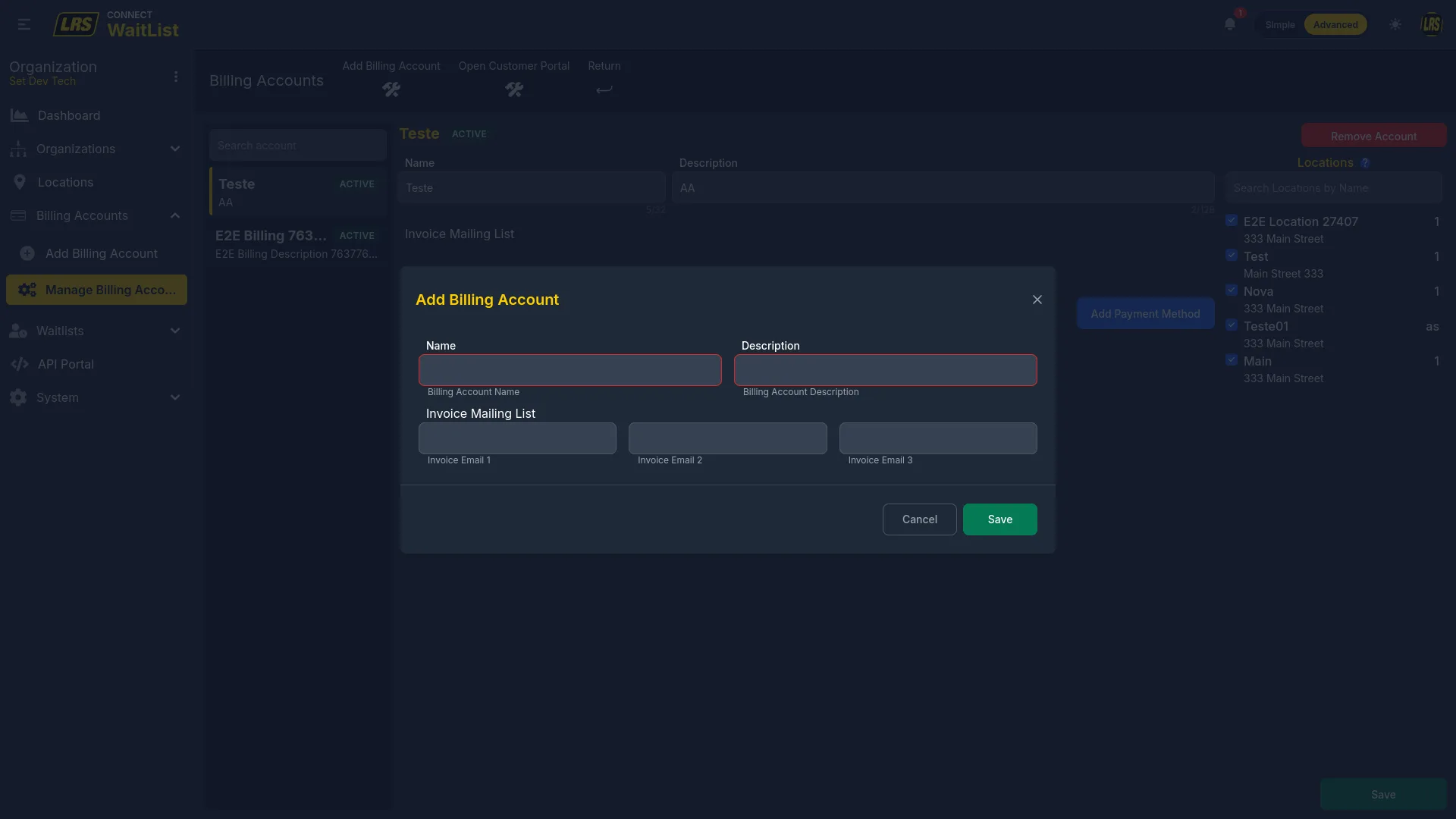Uncheck the Nova location checkbox
The image size is (1456, 819).
[x=1232, y=290]
